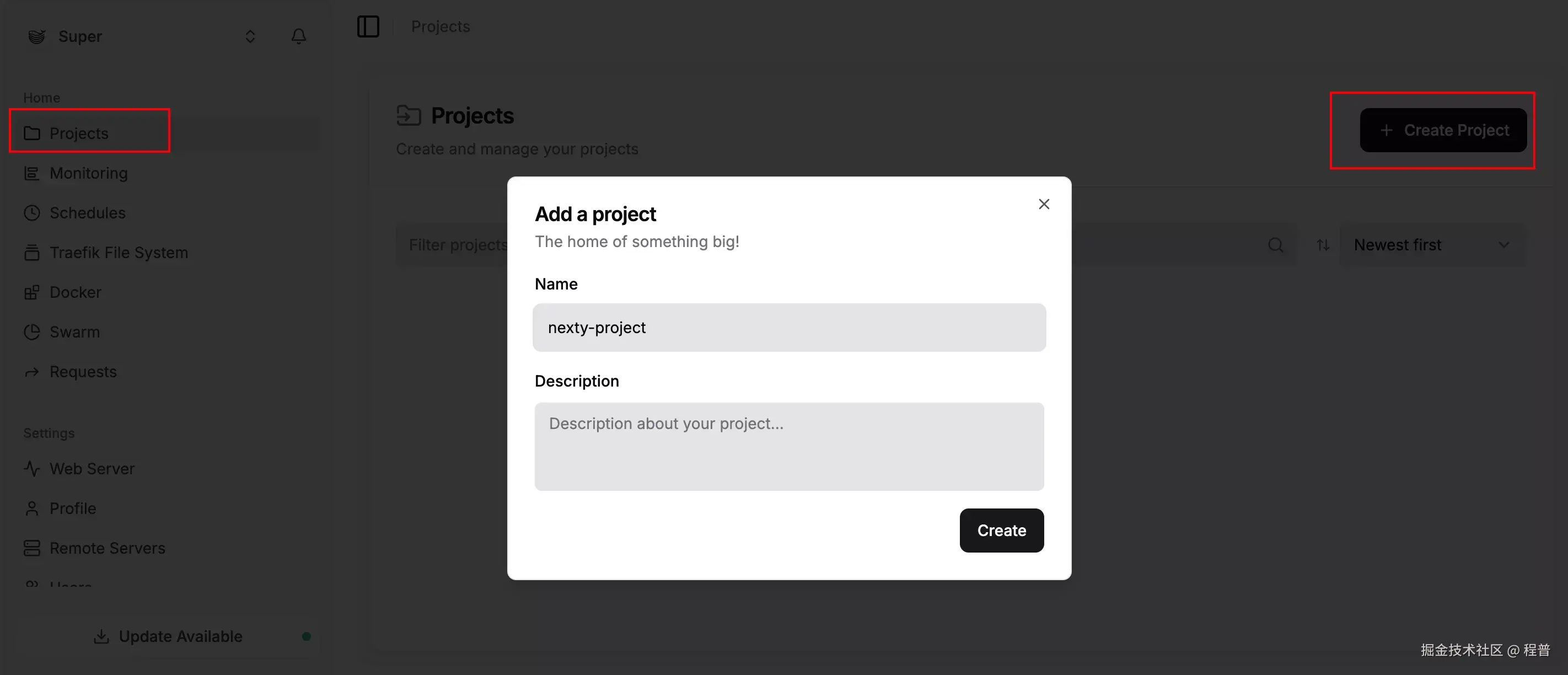
Task: Click the Schedules clock icon
Action: 33,212
